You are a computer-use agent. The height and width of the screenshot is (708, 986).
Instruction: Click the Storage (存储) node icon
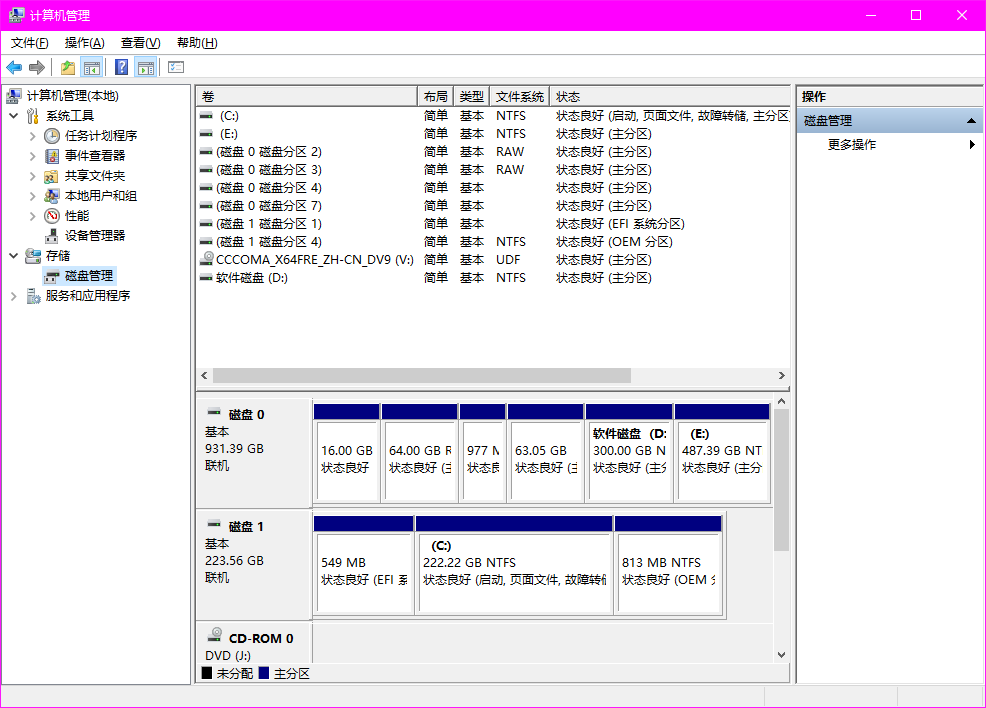[x=33, y=256]
